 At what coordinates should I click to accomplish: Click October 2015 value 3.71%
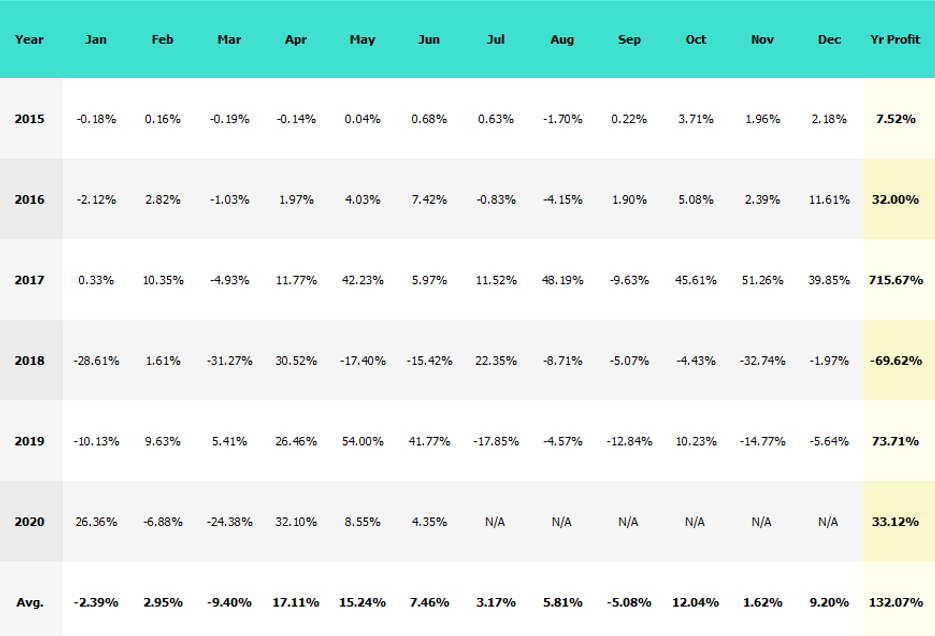[696, 119]
